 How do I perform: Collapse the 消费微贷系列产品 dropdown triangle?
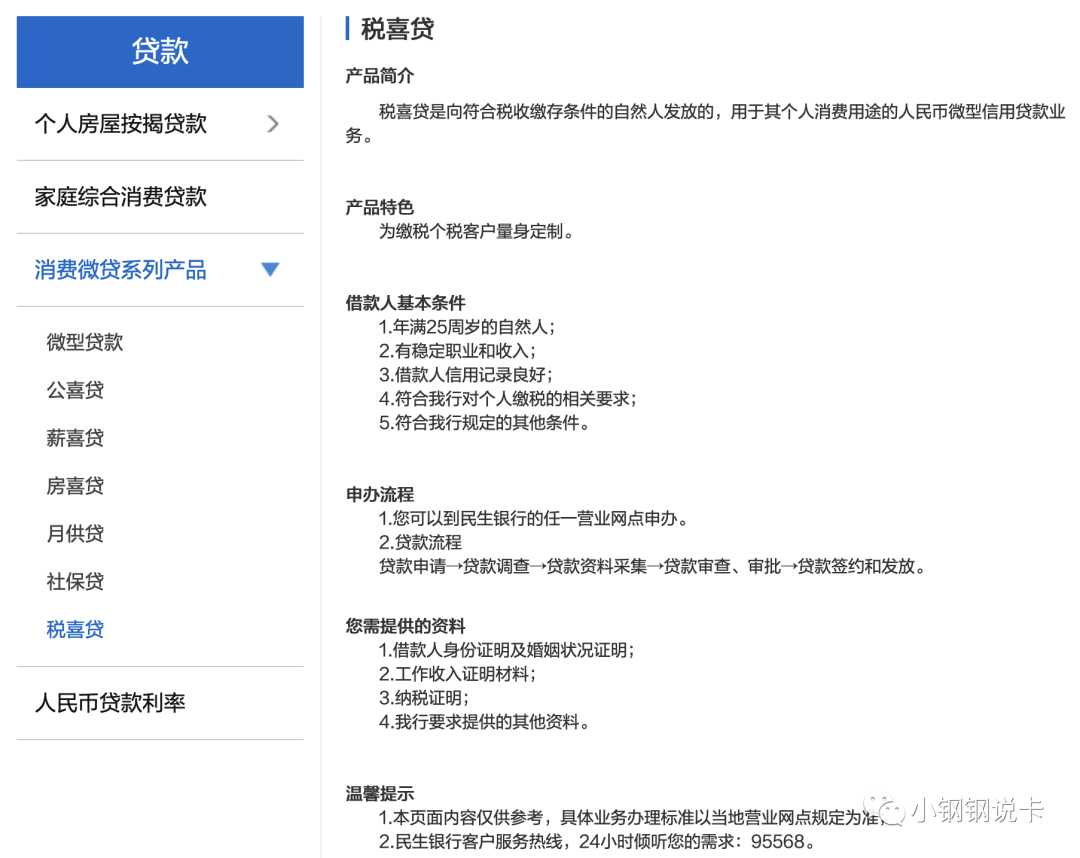point(270,269)
